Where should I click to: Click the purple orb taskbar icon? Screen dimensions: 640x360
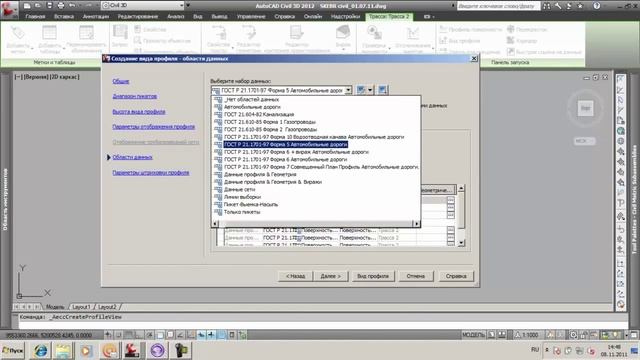click(158, 350)
